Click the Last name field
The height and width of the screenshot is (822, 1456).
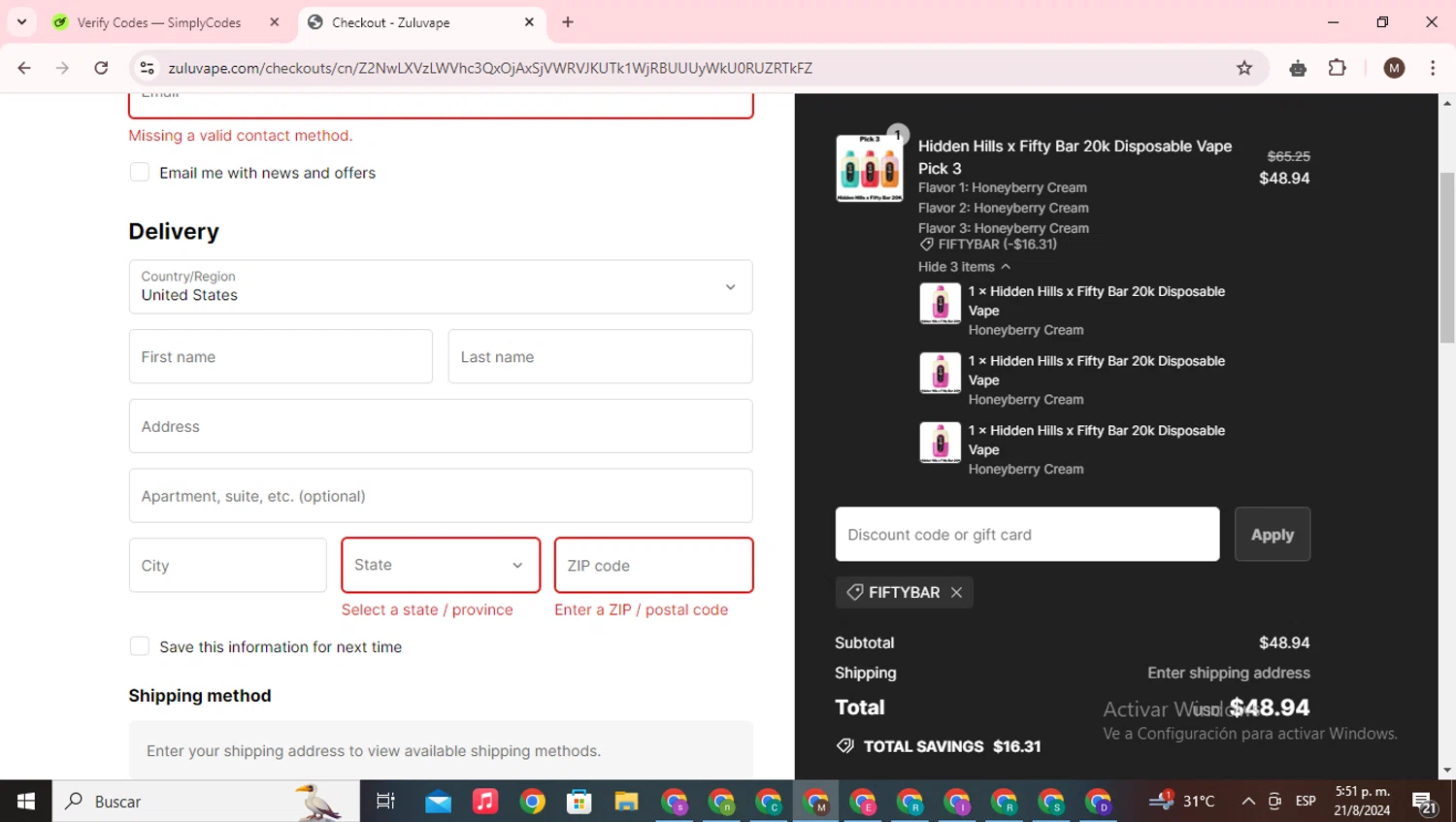600,356
